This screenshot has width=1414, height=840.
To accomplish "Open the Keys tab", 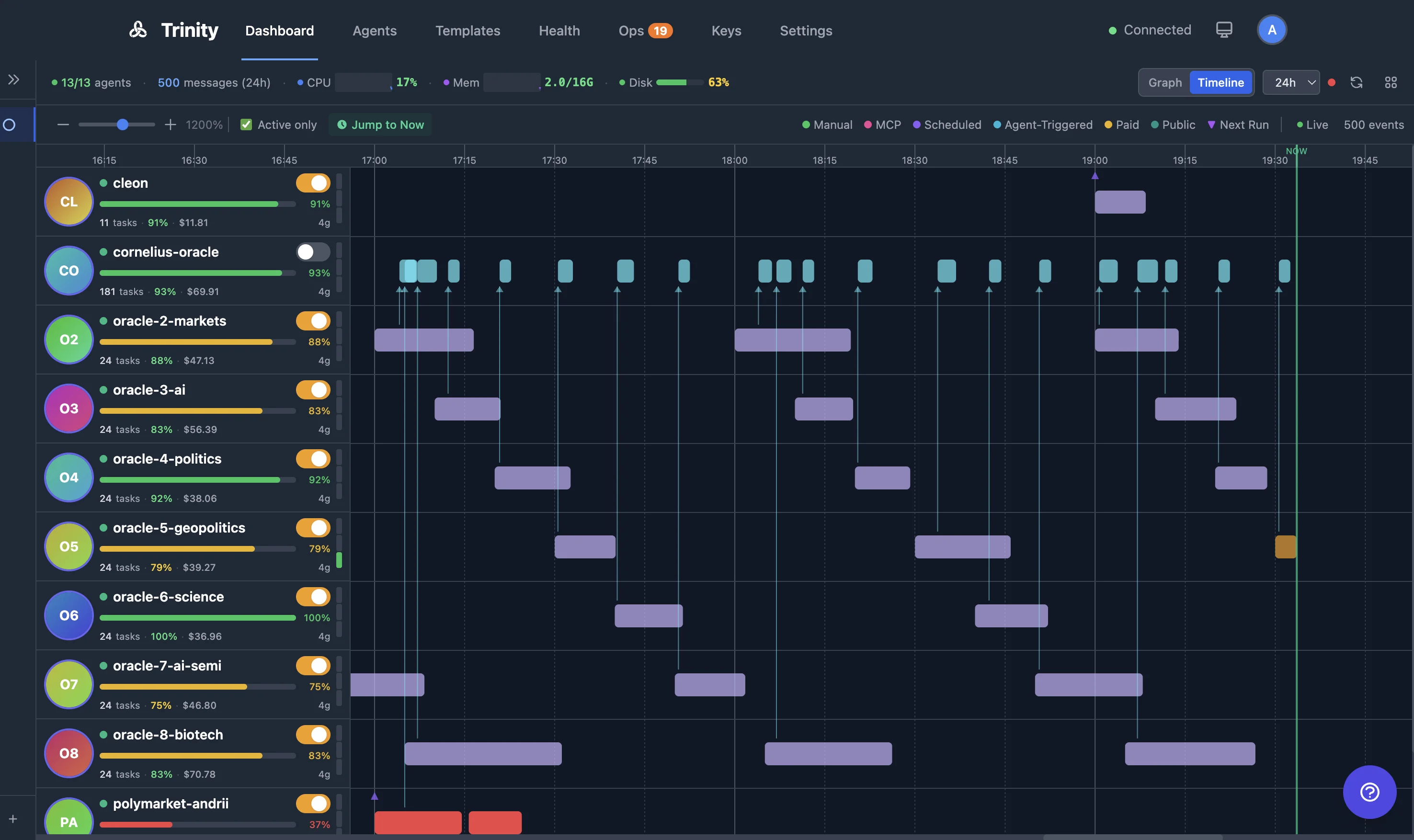I will point(726,31).
